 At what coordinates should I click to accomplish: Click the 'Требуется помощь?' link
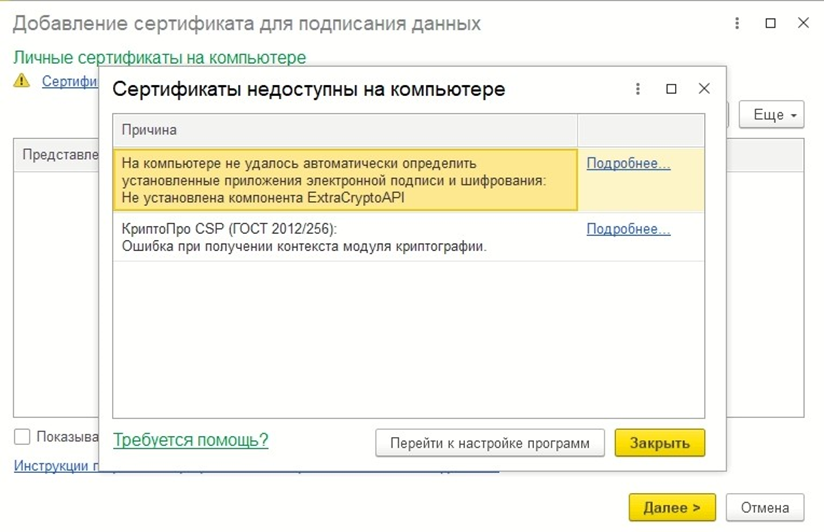pos(191,439)
